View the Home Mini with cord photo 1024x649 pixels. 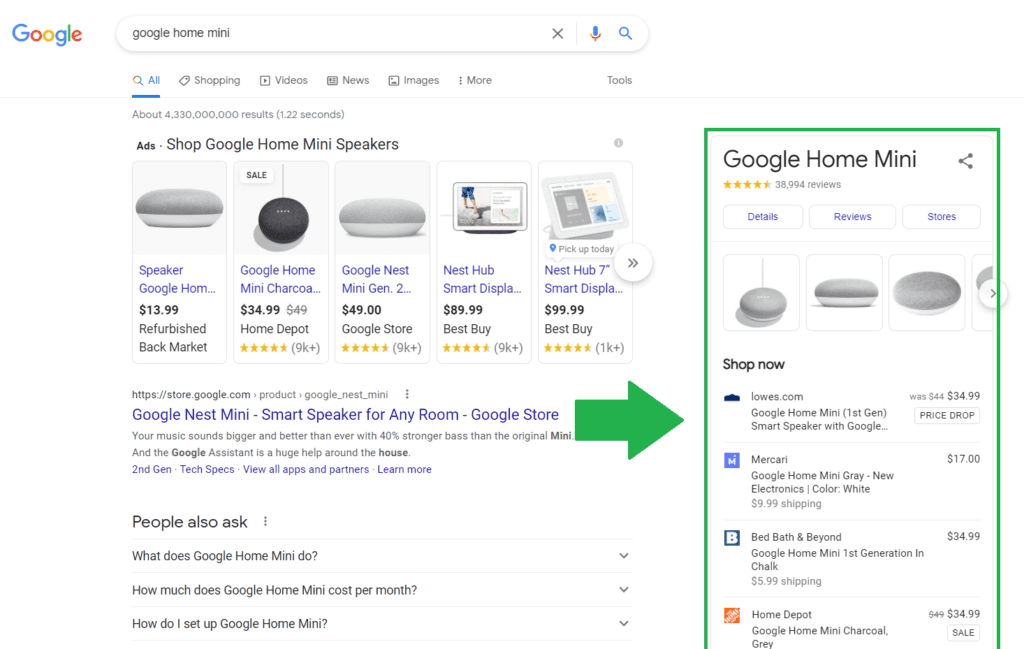click(761, 293)
